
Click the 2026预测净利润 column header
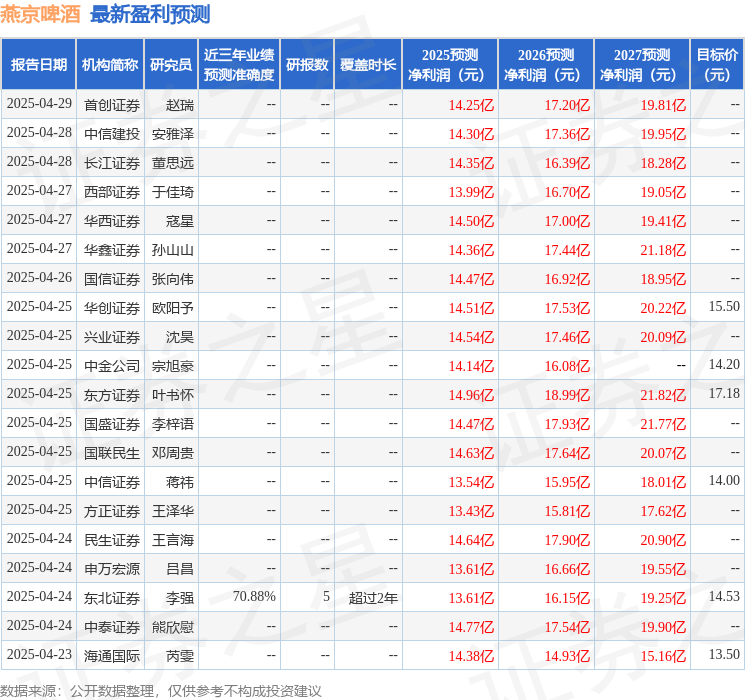pos(546,64)
